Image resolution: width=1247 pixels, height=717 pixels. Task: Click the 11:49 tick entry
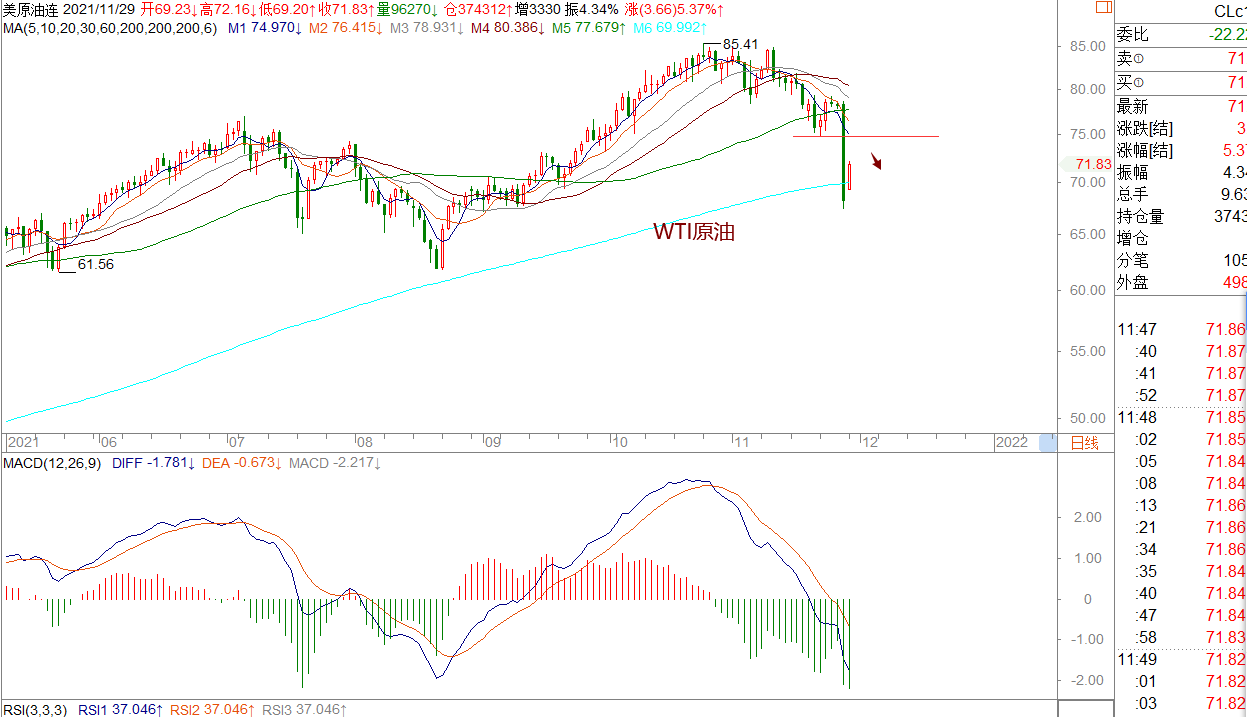[1181, 659]
